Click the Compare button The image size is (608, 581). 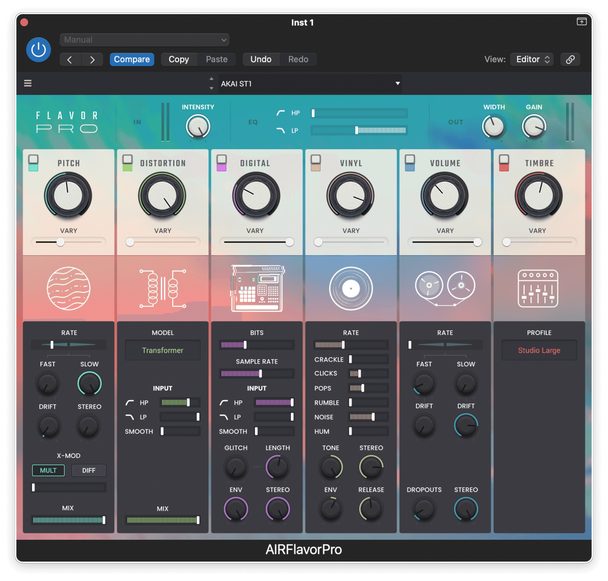(x=131, y=60)
